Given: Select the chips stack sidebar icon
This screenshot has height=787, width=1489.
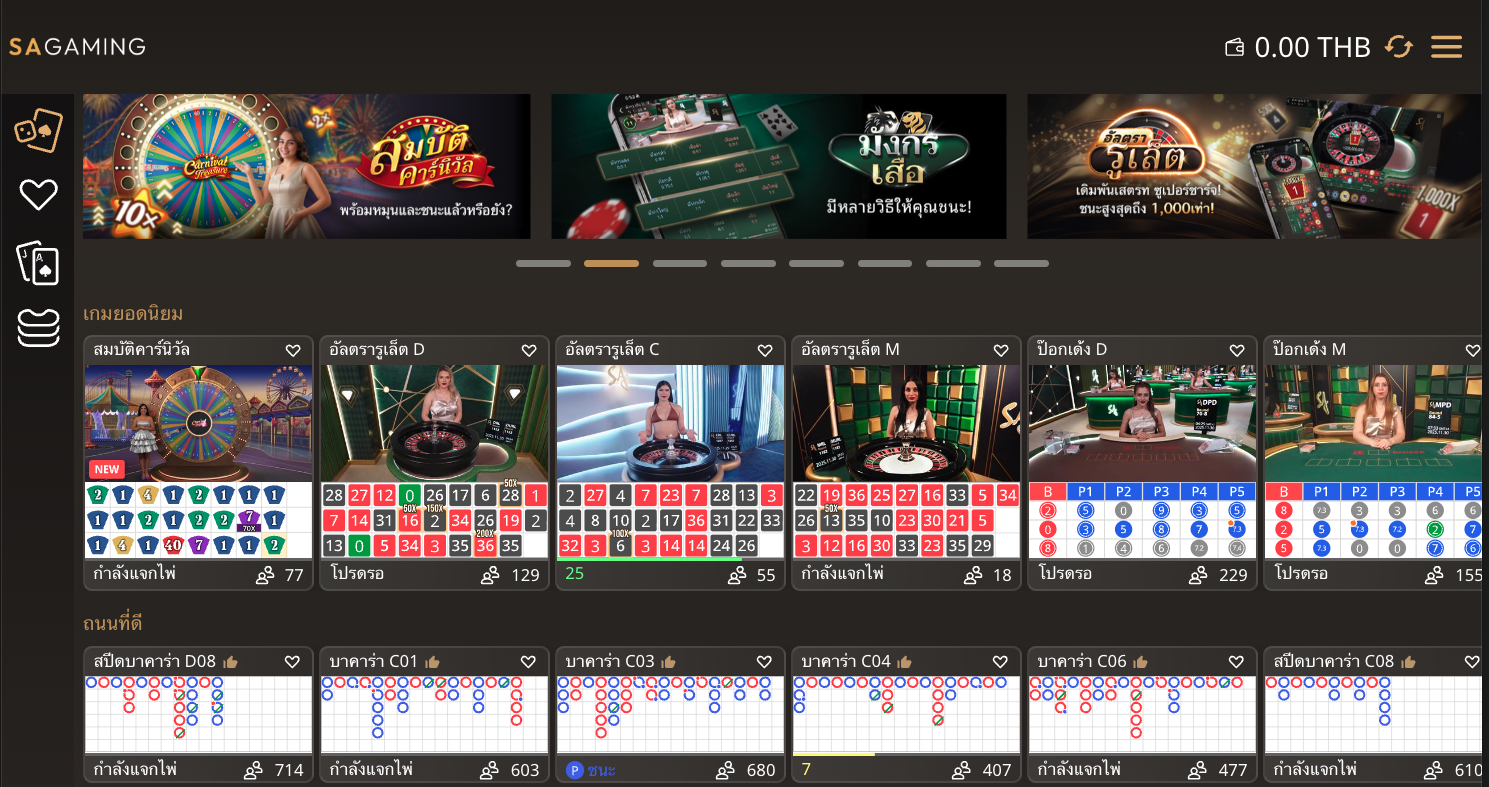Looking at the screenshot, I should pyautogui.click(x=38, y=328).
